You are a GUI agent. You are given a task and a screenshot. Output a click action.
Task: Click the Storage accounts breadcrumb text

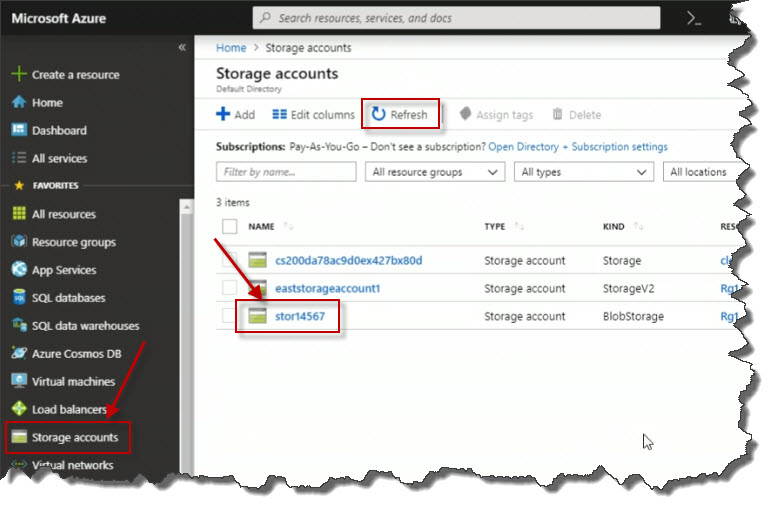pyautogui.click(x=308, y=48)
